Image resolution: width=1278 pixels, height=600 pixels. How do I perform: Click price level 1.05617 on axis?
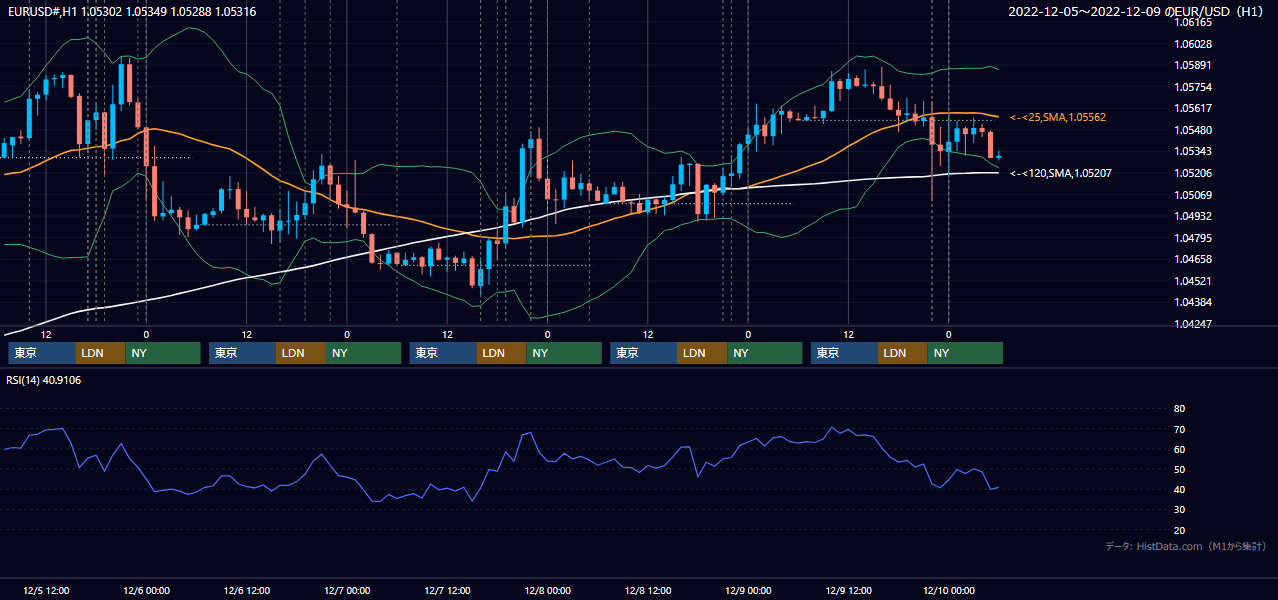[1192, 108]
